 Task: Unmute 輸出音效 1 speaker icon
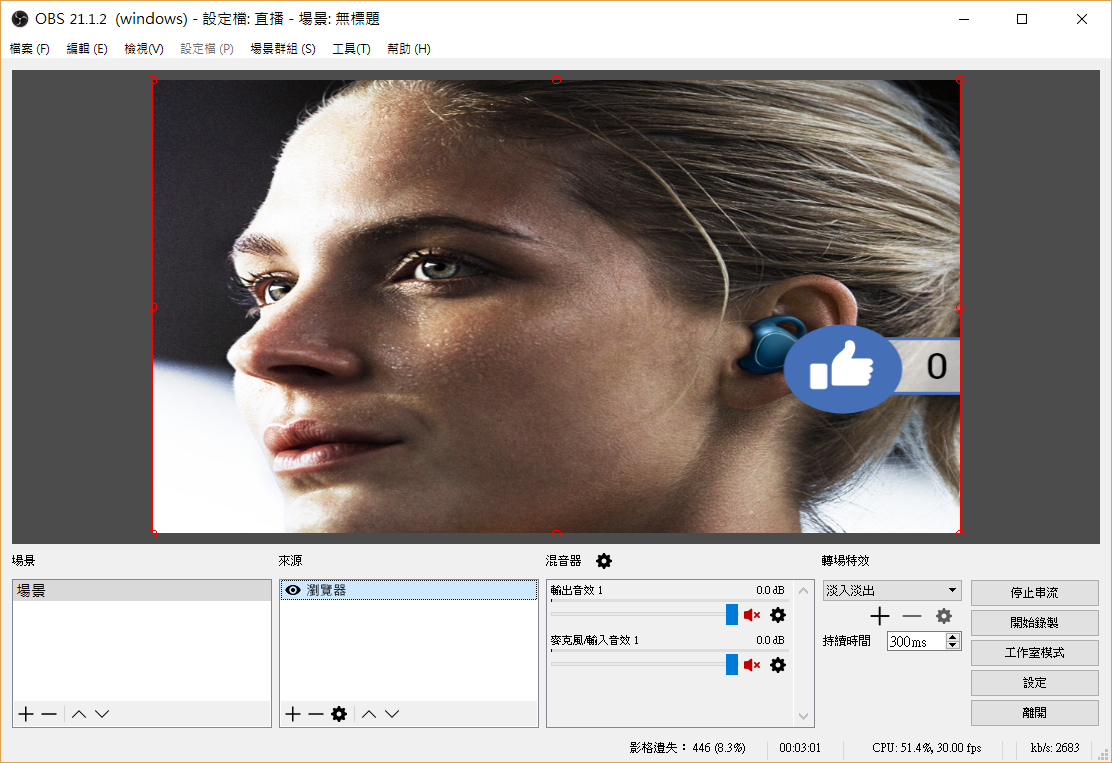tap(752, 615)
